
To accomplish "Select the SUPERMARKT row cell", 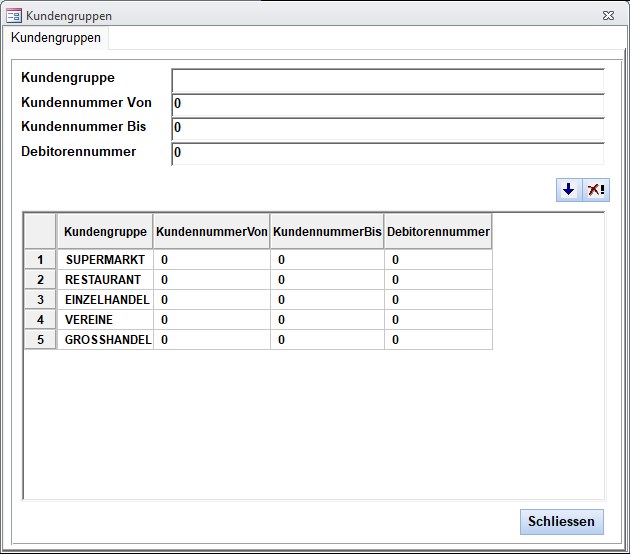I will click(x=105, y=260).
